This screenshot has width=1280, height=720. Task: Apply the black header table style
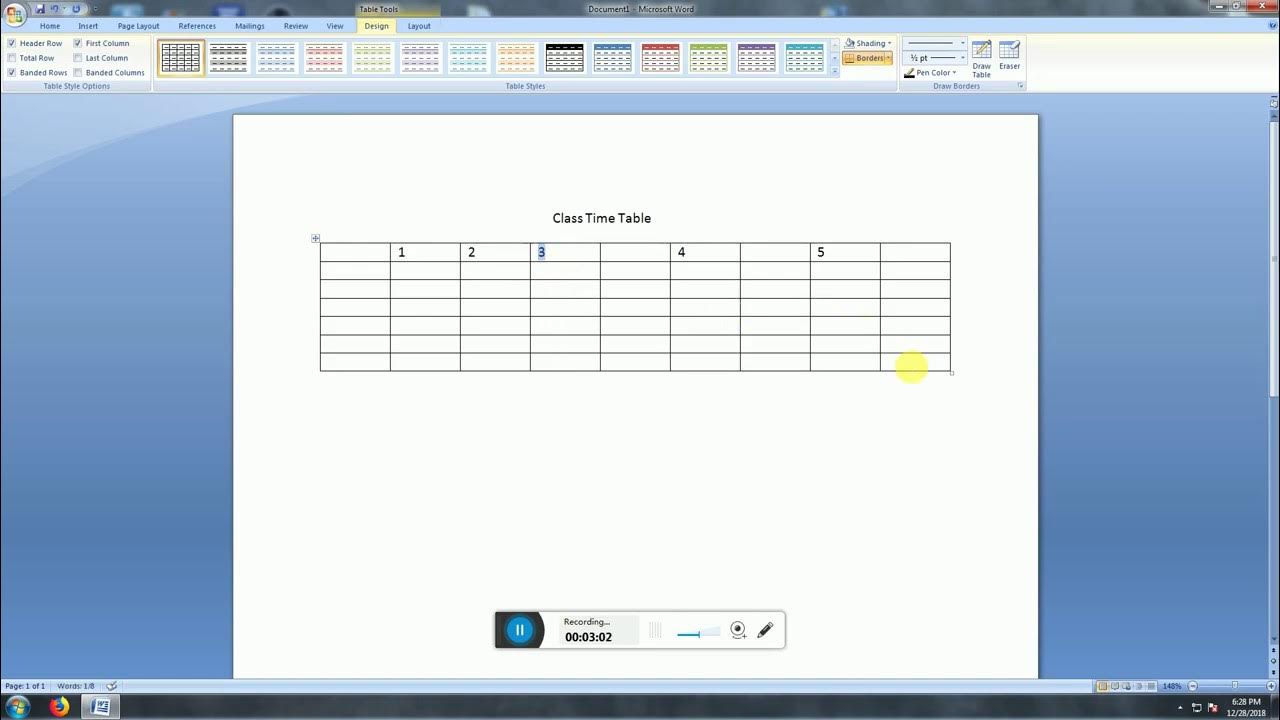pos(564,58)
